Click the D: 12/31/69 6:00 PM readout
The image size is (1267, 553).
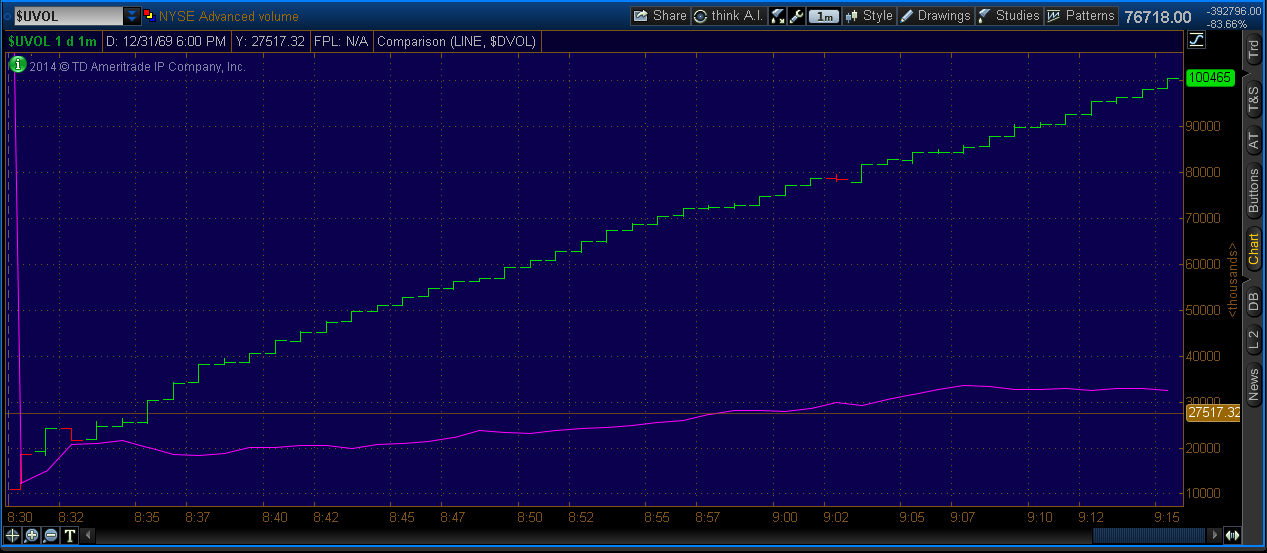(165, 42)
